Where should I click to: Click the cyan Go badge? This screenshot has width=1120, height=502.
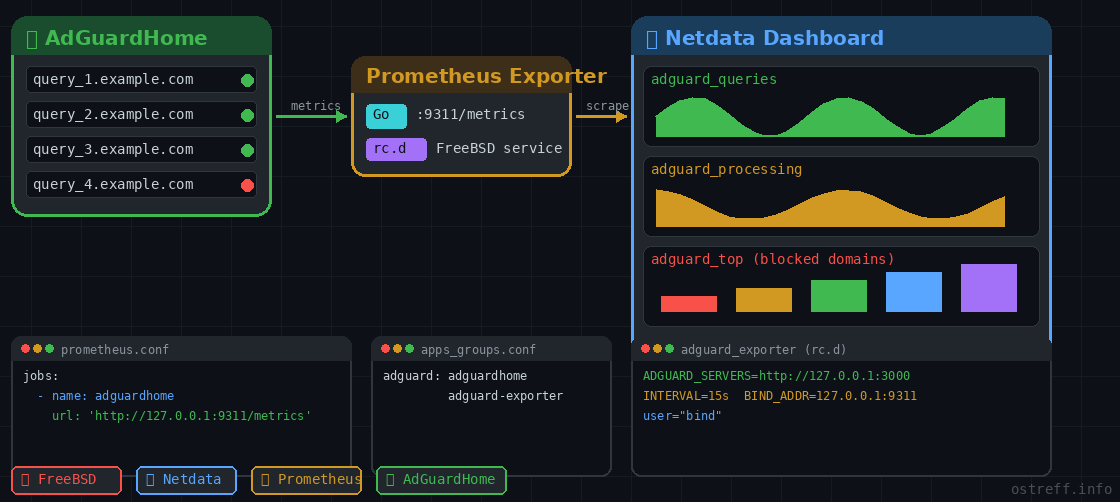[x=386, y=116]
